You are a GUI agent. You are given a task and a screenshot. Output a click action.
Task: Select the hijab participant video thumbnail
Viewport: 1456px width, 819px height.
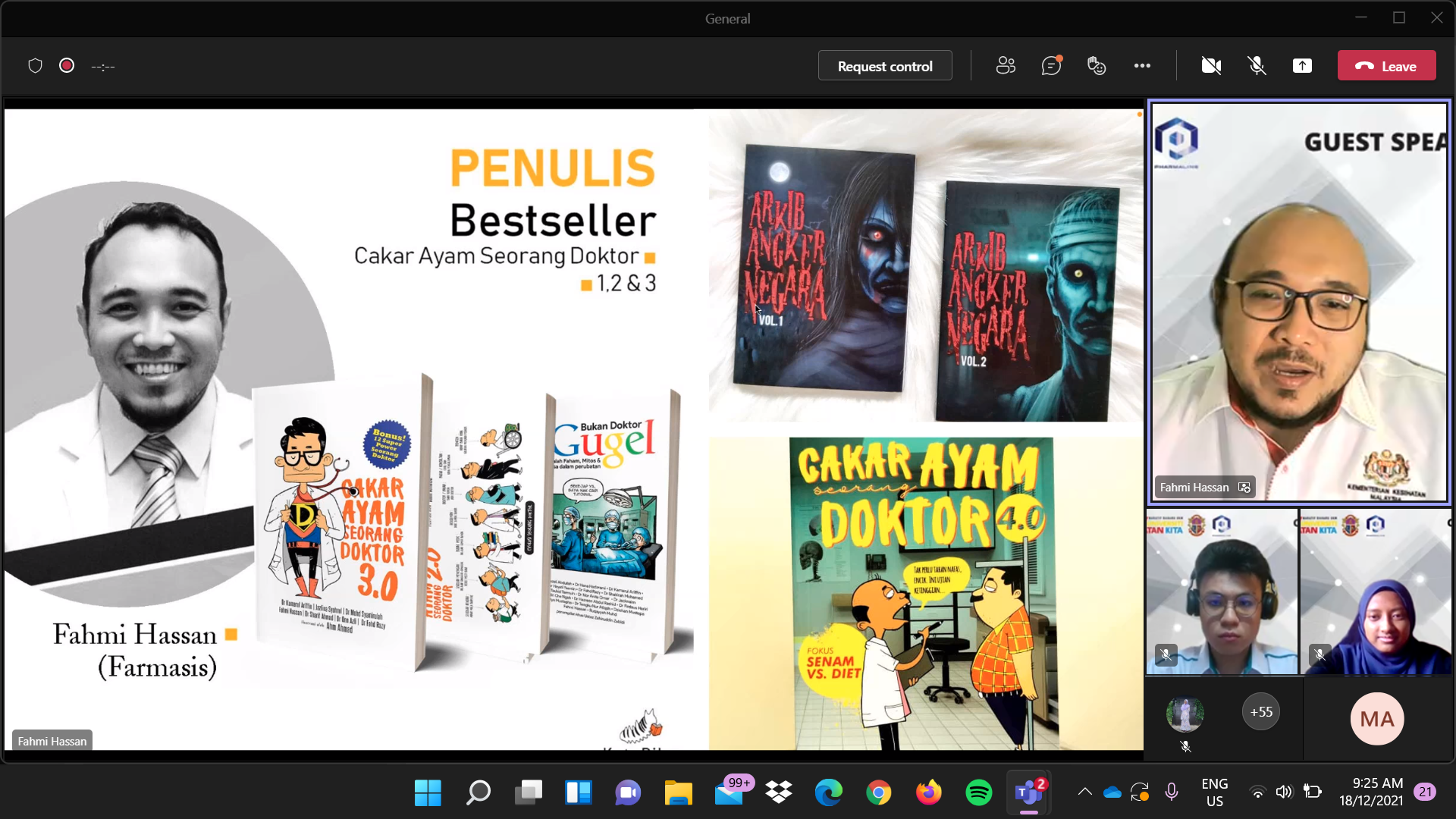[x=1376, y=592]
